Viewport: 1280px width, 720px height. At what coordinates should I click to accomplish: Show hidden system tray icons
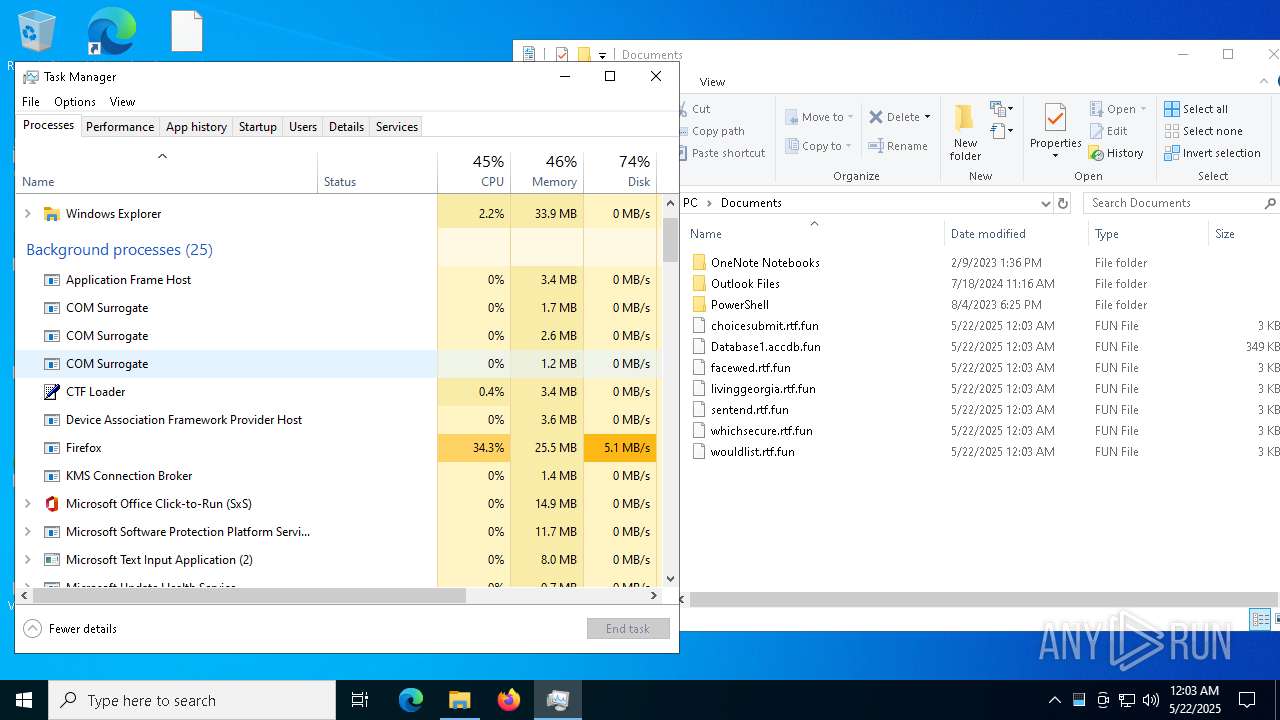(x=1054, y=700)
